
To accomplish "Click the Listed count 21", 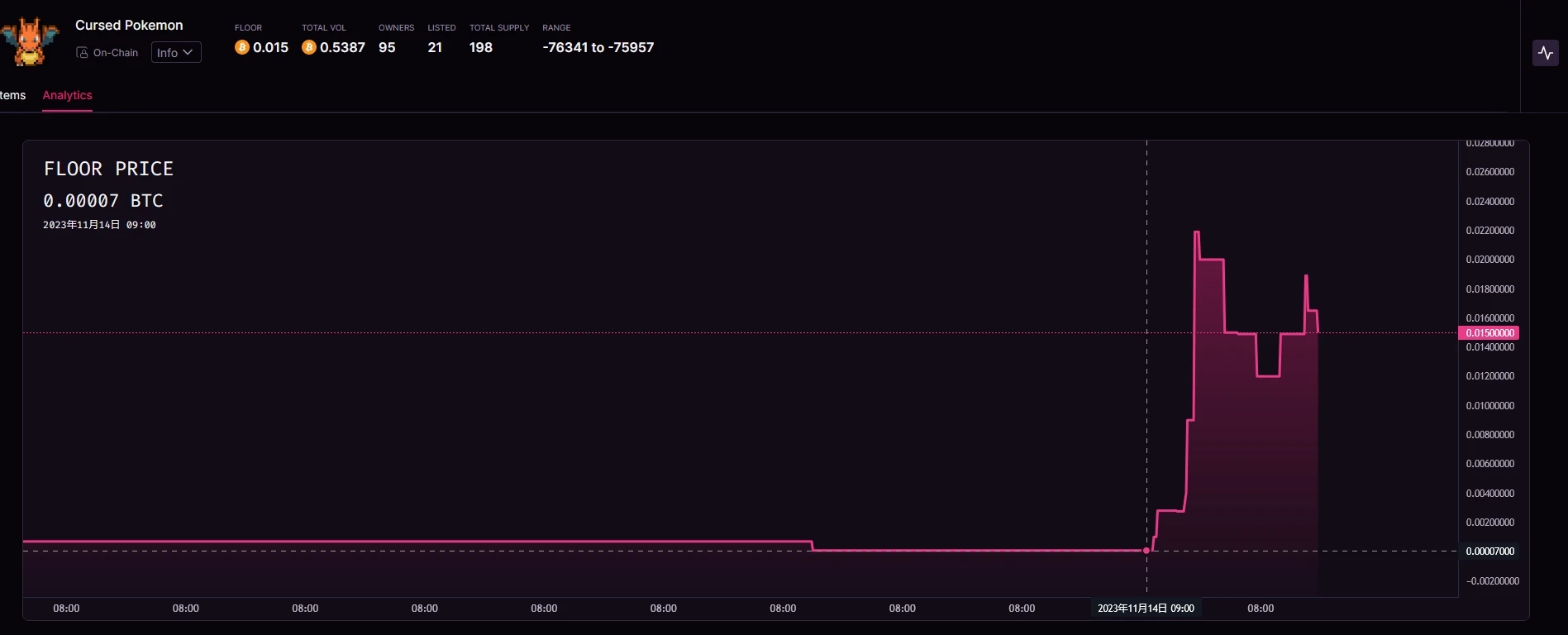I will click(435, 48).
